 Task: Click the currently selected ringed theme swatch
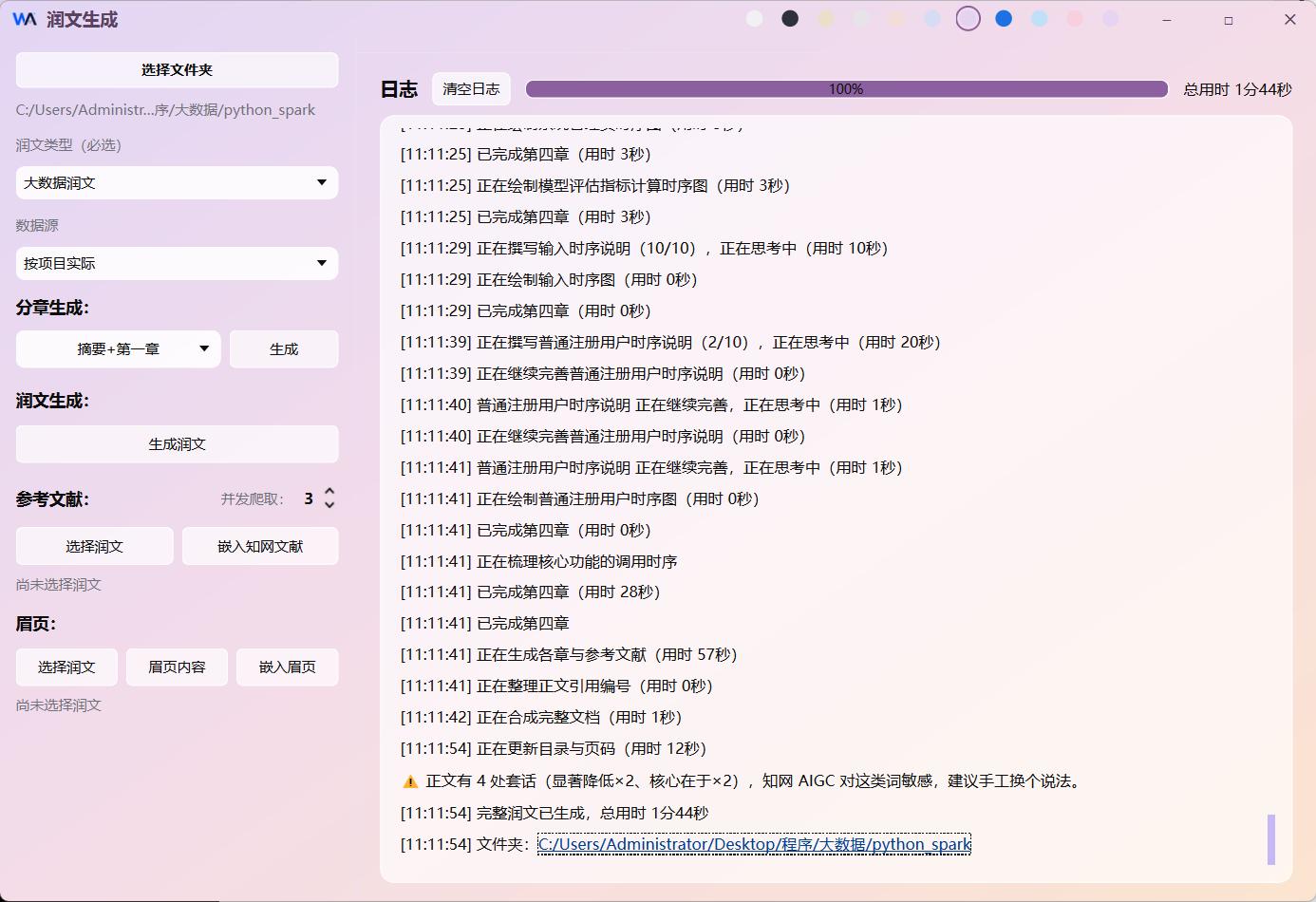[x=968, y=18]
